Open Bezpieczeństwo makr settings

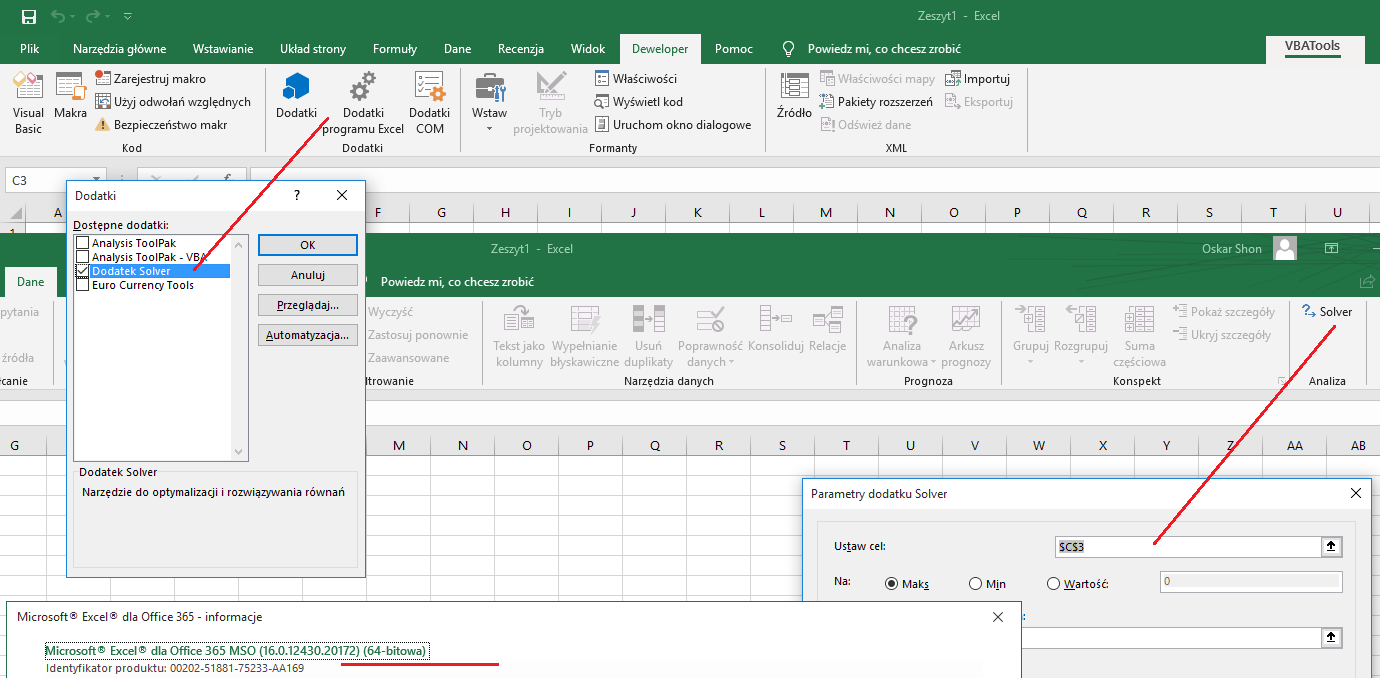click(161, 125)
